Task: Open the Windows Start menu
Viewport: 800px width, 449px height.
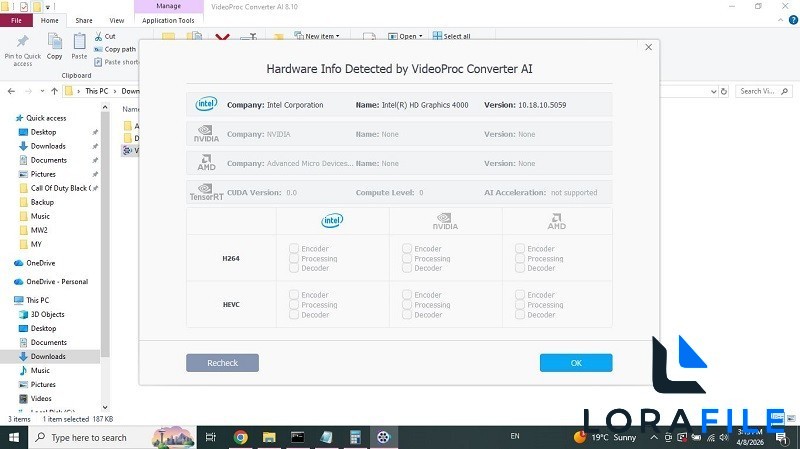Action: coord(14,437)
